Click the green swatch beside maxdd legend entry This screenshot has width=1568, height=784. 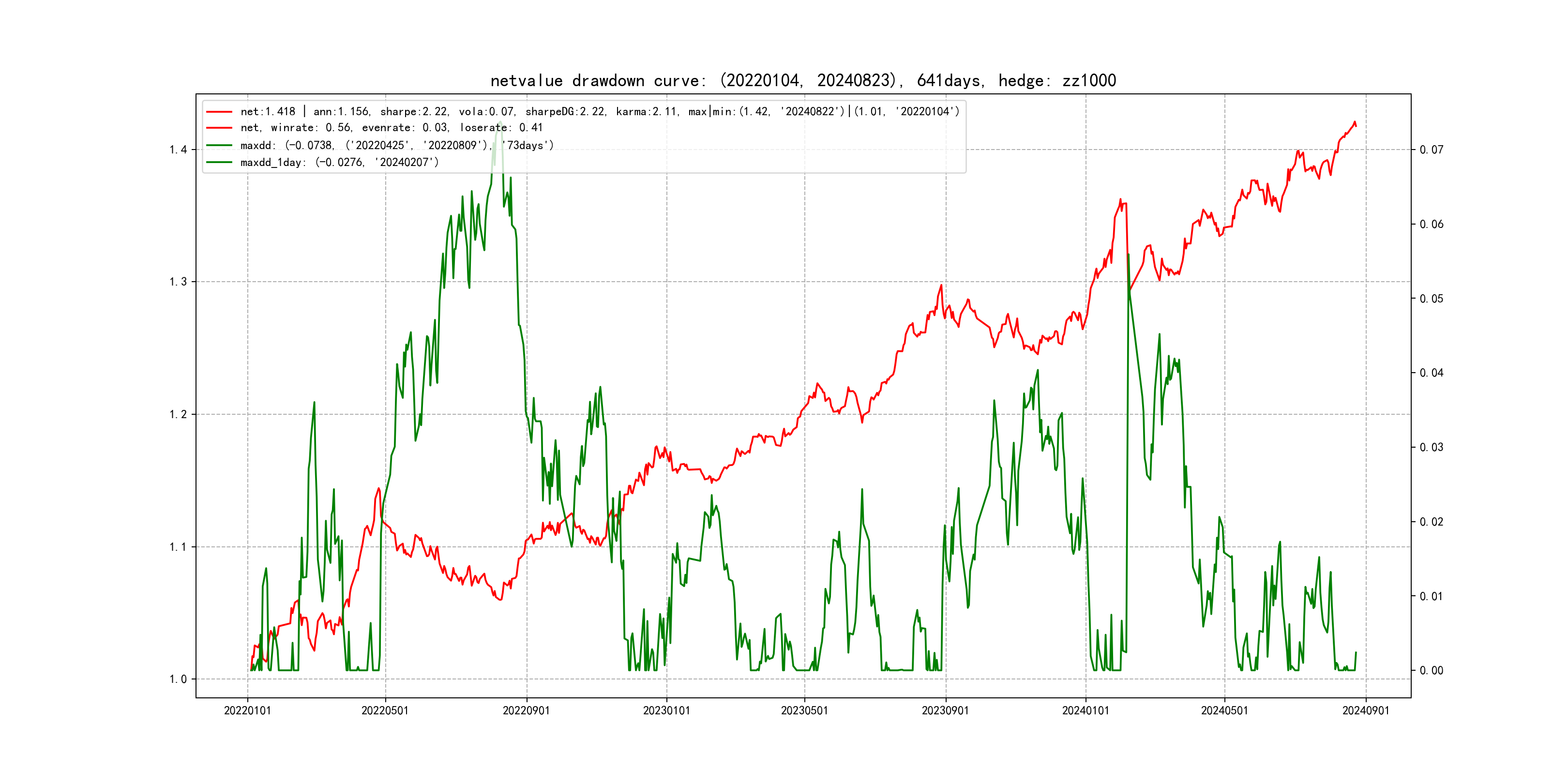coord(219,146)
